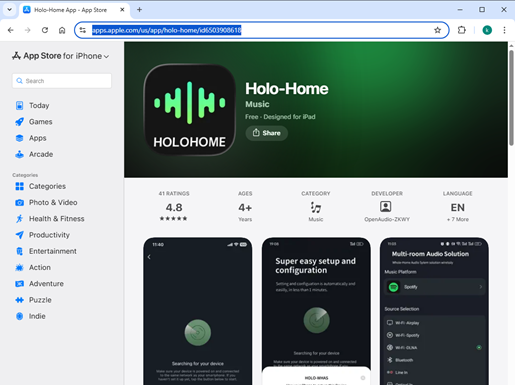Open Indie category link
This screenshot has height=385, width=515.
coord(37,316)
